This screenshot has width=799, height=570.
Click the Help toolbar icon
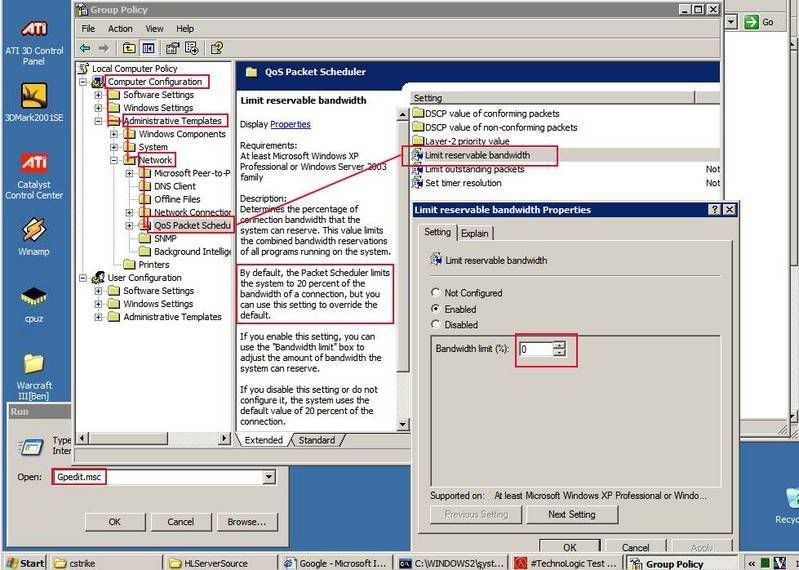[217, 48]
